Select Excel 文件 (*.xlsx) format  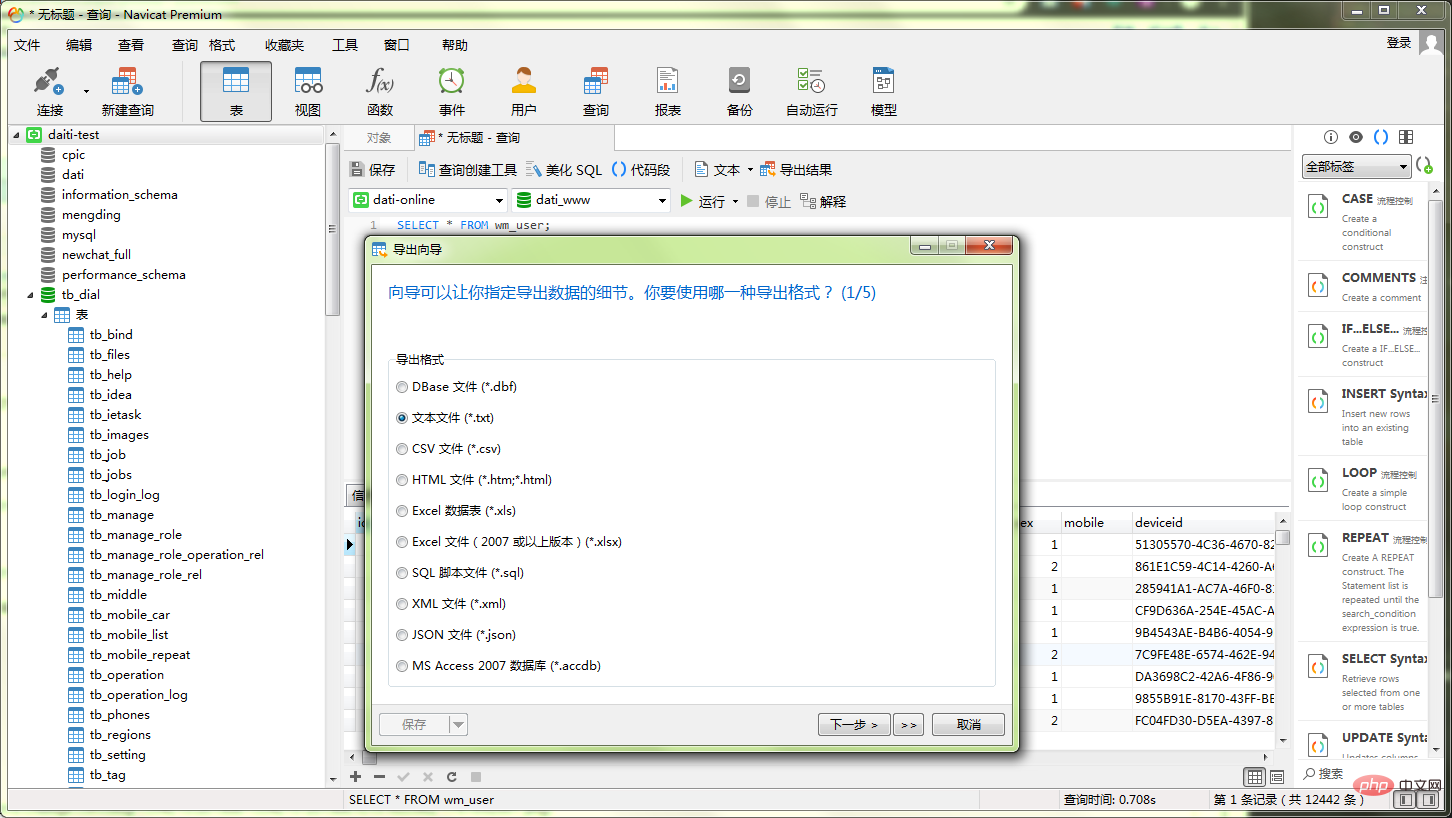point(509,542)
